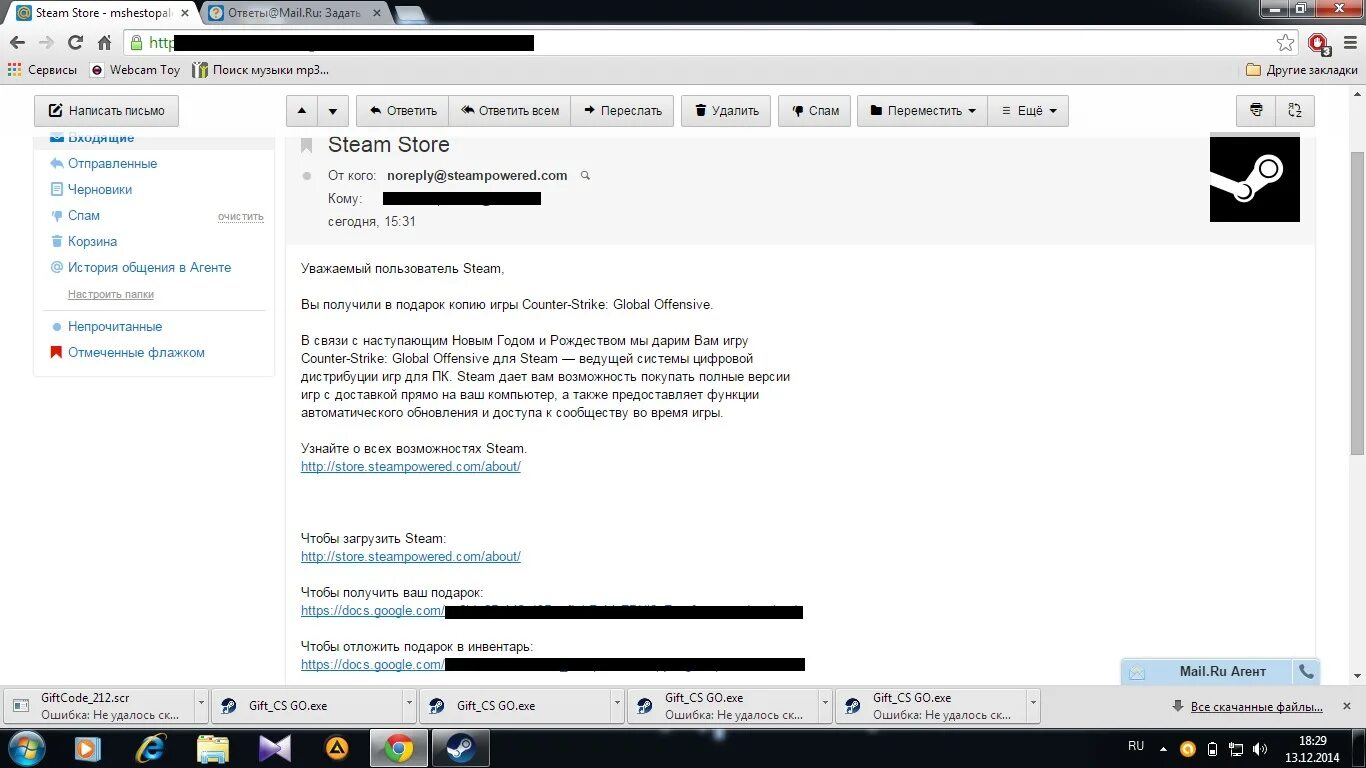
Task: Go back with the browser back arrow
Action: coord(17,43)
